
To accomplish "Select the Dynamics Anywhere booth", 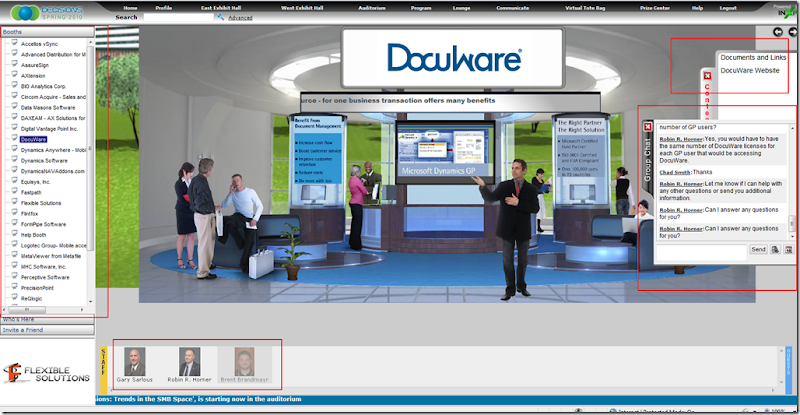I will (53, 150).
